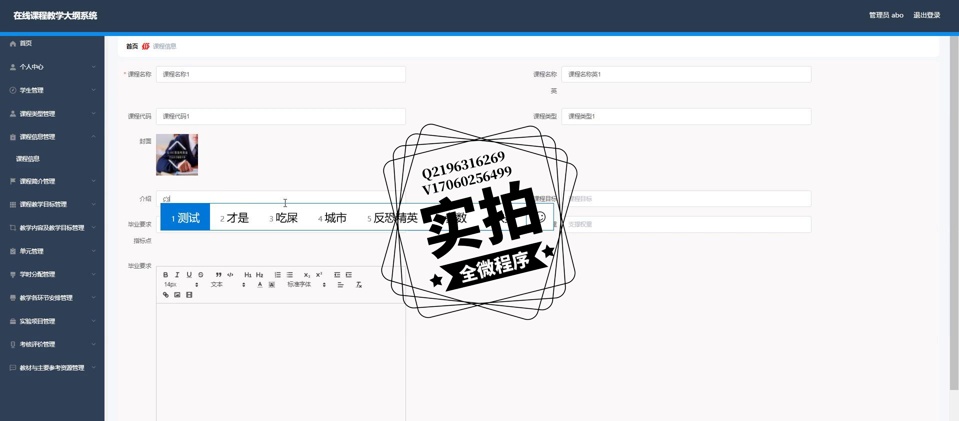Expand the 学生管理 sidebar menu
Viewport: 959px width, 421px height.
coord(52,90)
